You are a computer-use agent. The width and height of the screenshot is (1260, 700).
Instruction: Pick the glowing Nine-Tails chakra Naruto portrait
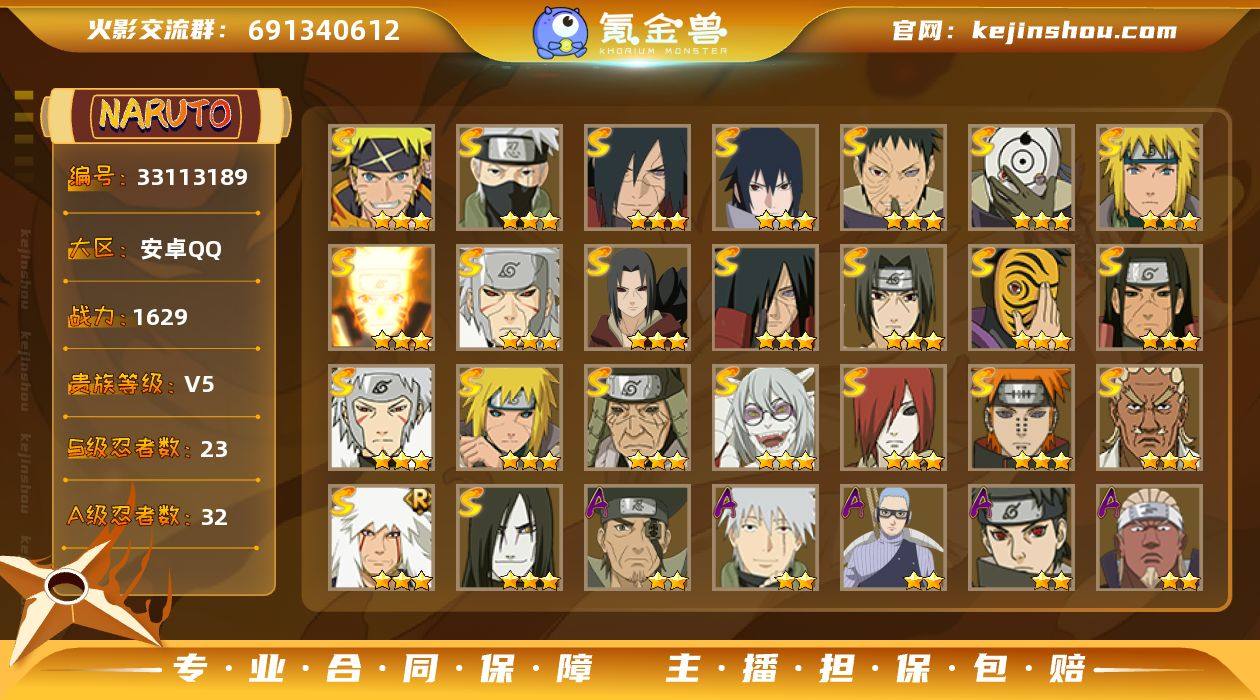point(381,298)
